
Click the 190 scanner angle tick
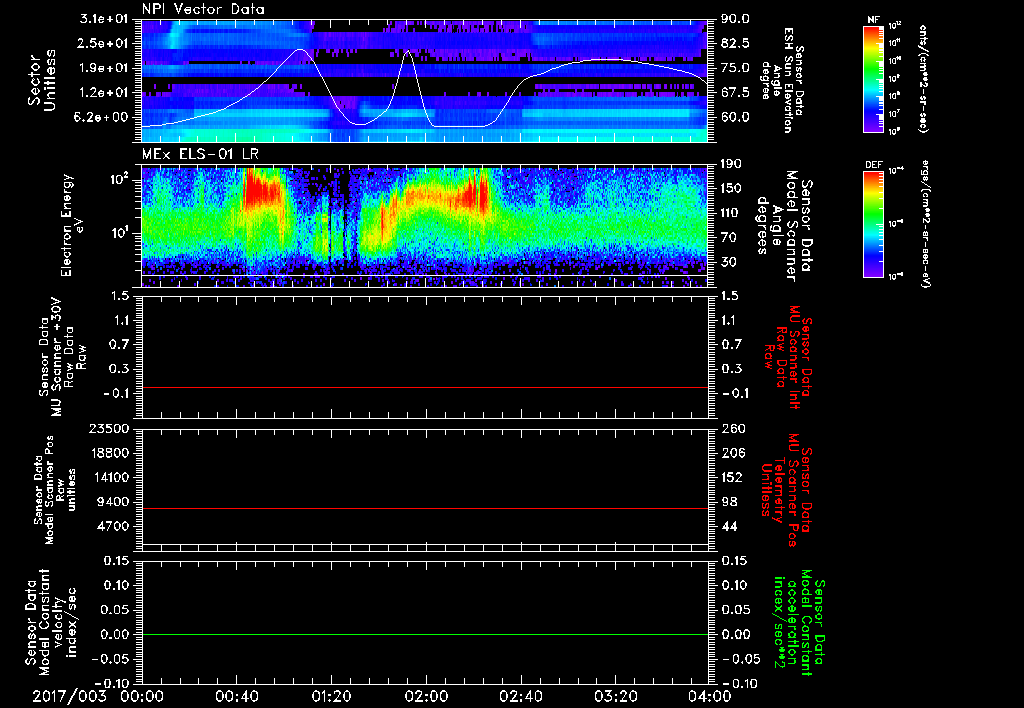coord(731,164)
